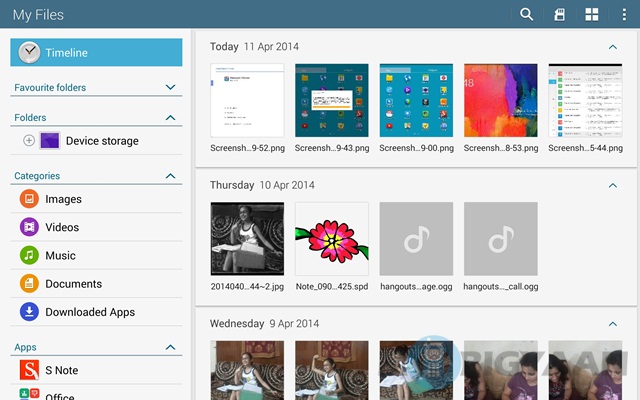The image size is (640, 400).
Task: Collapse the Categories section
Action: 170,176
